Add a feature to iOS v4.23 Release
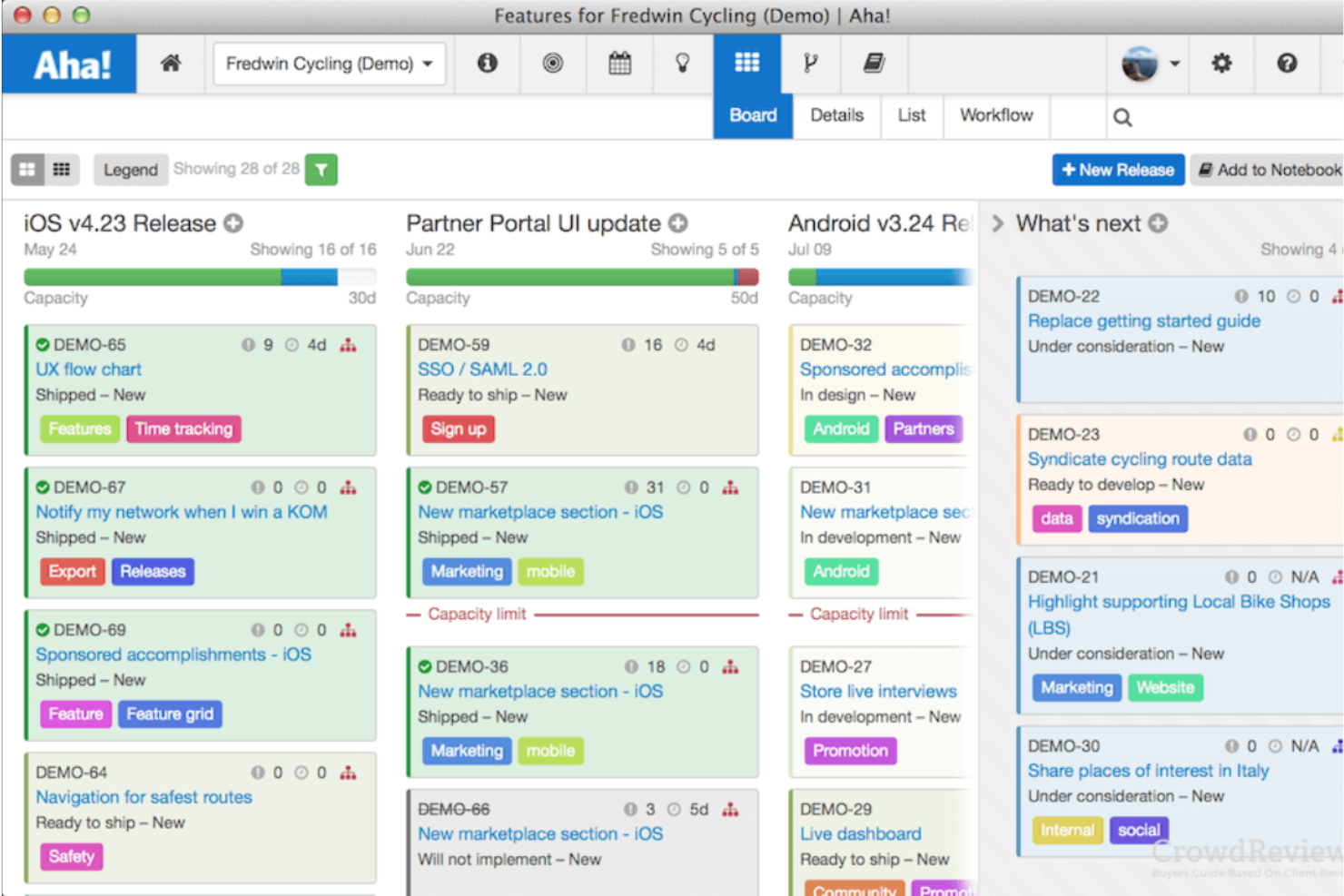 (233, 223)
